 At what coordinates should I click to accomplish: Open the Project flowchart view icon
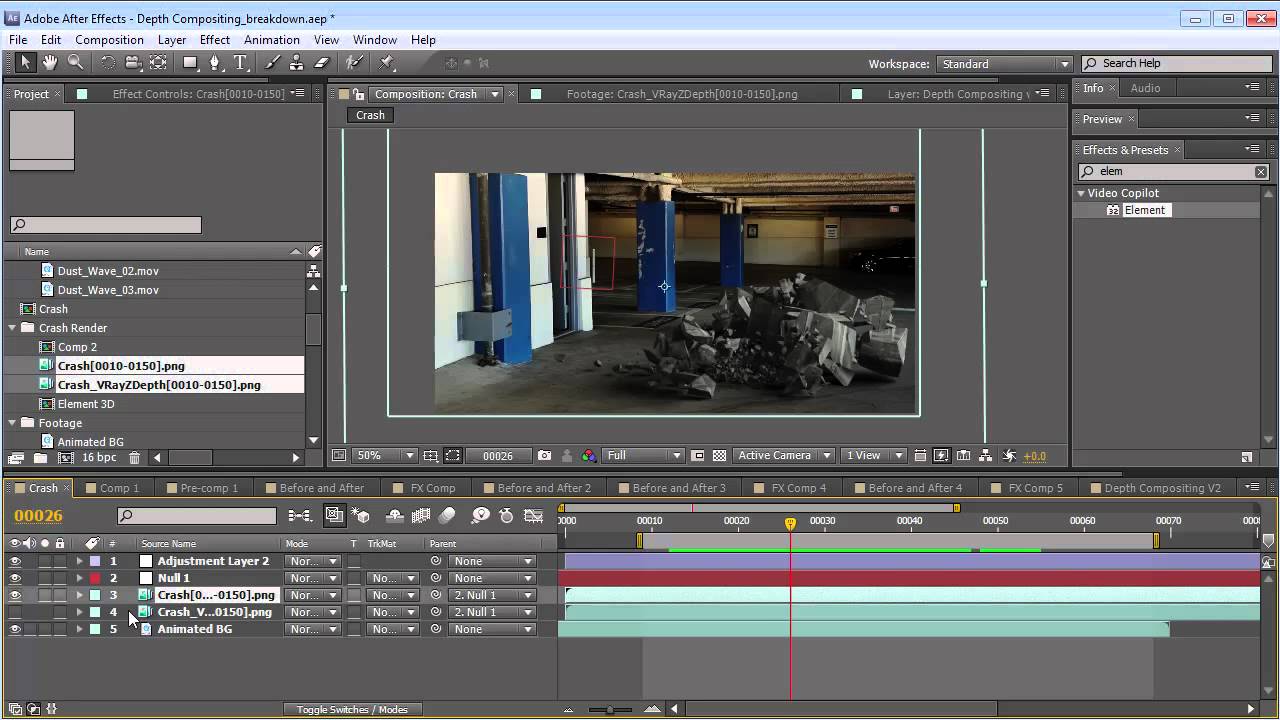(x=314, y=271)
